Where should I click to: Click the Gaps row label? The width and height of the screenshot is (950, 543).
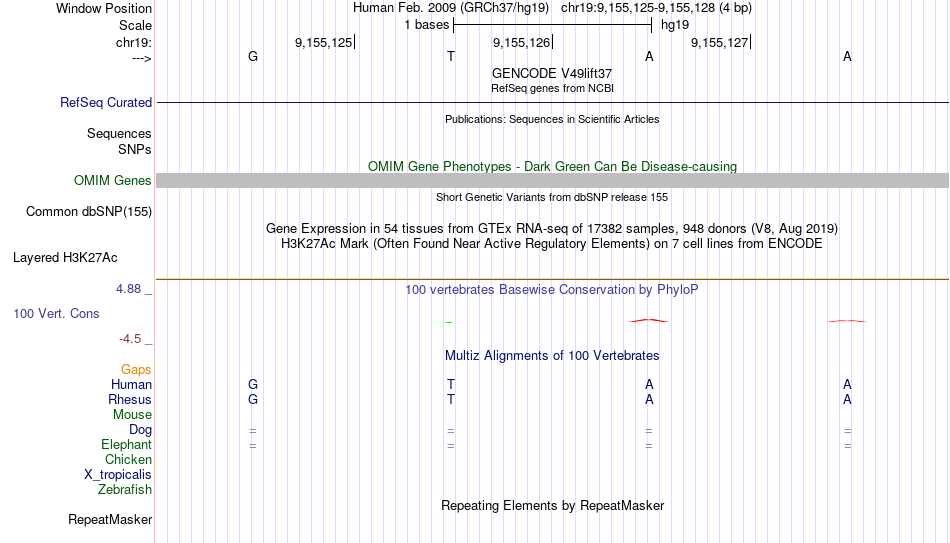coord(136,370)
